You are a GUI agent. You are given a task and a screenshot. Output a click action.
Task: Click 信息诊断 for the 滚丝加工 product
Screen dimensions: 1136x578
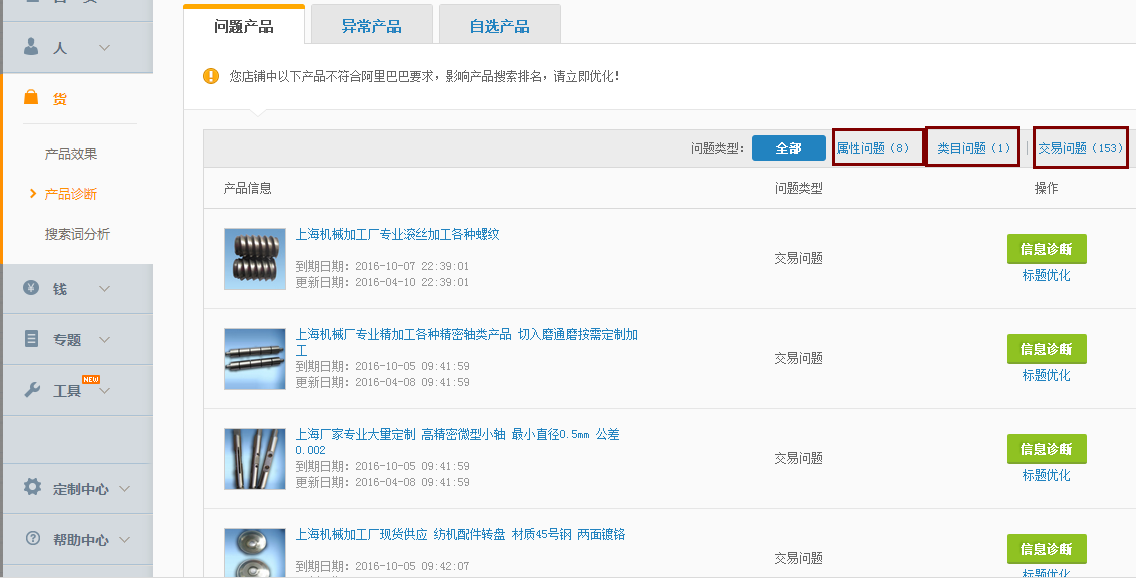pos(1046,249)
